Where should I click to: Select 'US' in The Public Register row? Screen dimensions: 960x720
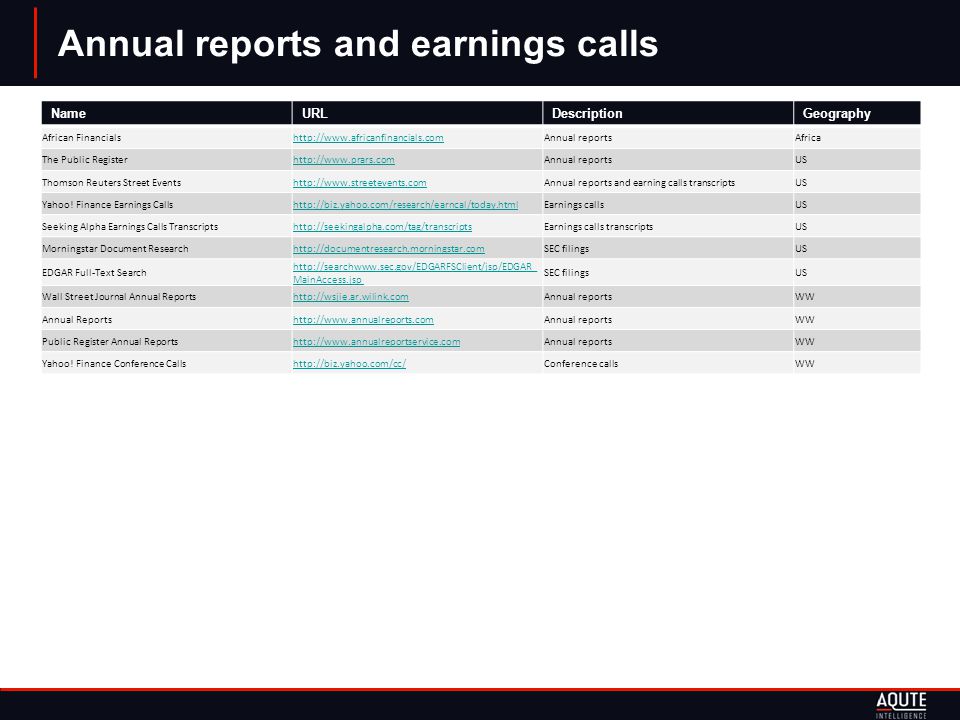pos(801,160)
